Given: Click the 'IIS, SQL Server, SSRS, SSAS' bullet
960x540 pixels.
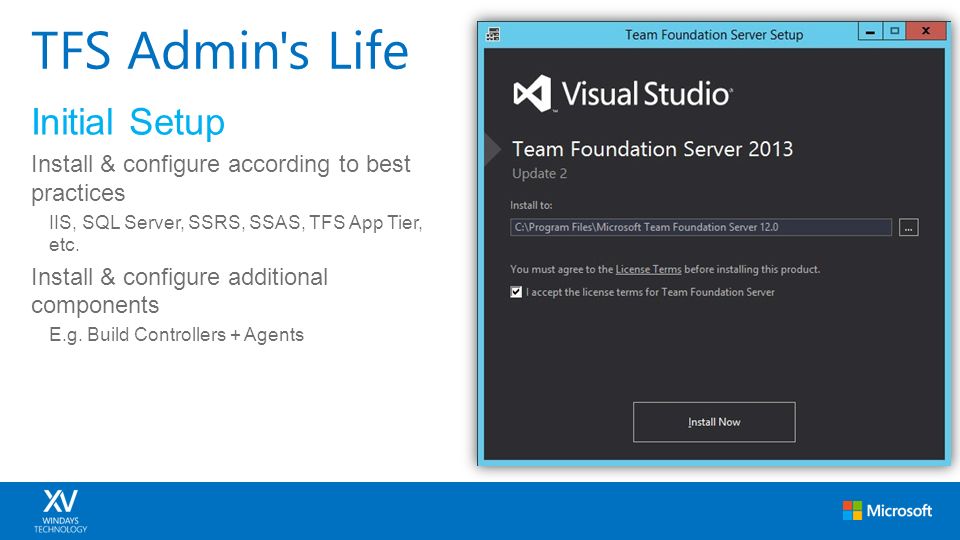Looking at the screenshot, I should [236, 233].
